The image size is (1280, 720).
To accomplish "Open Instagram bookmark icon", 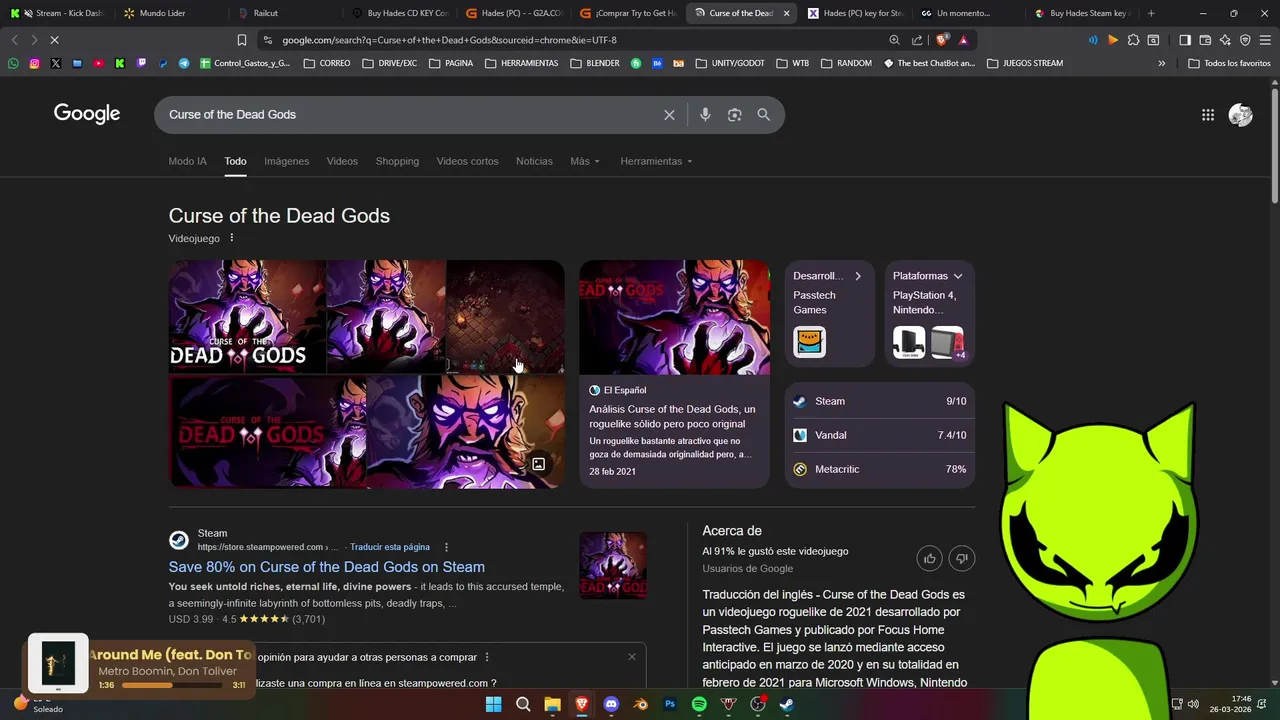I will (34, 63).
